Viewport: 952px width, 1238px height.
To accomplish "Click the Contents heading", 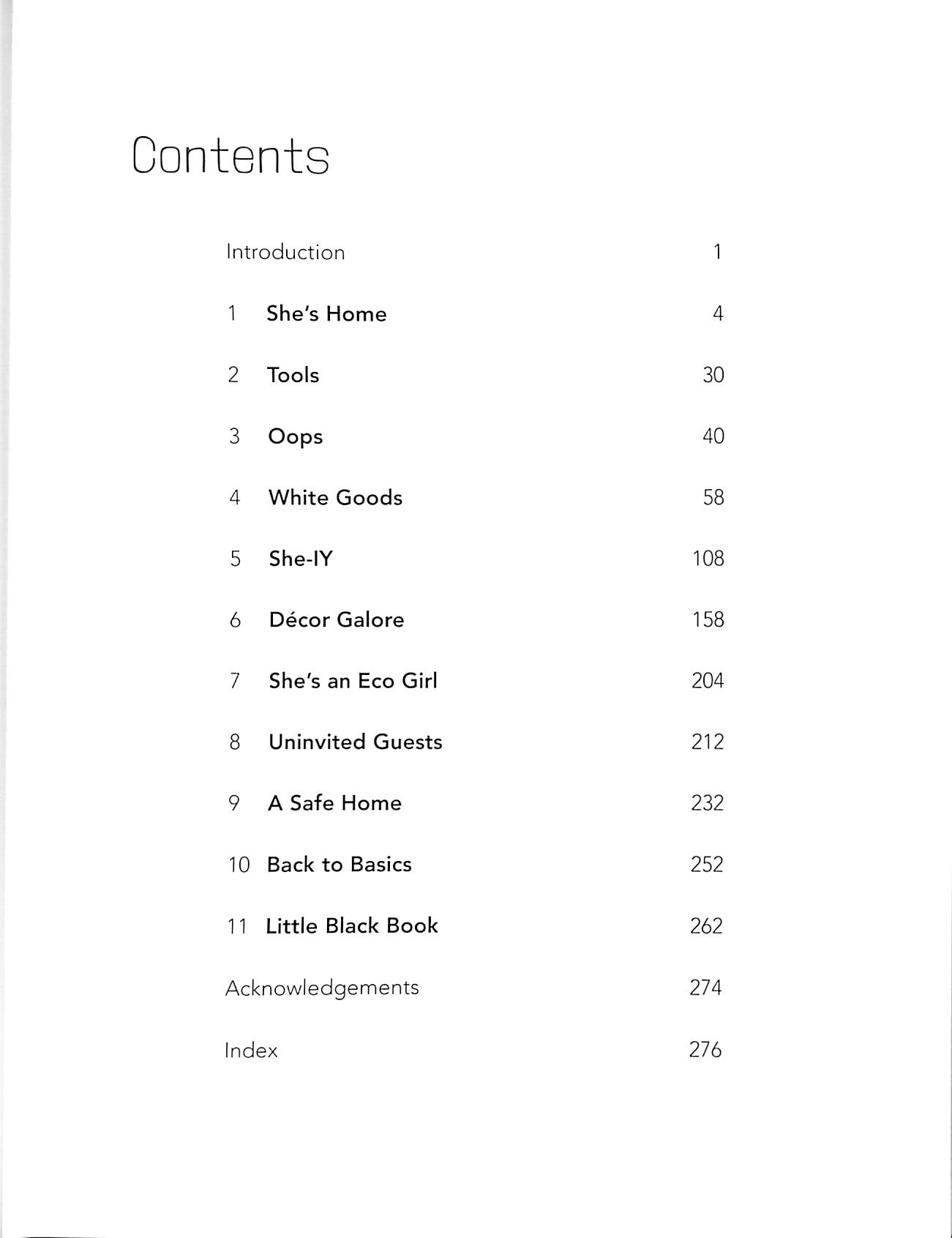I will click(230, 155).
